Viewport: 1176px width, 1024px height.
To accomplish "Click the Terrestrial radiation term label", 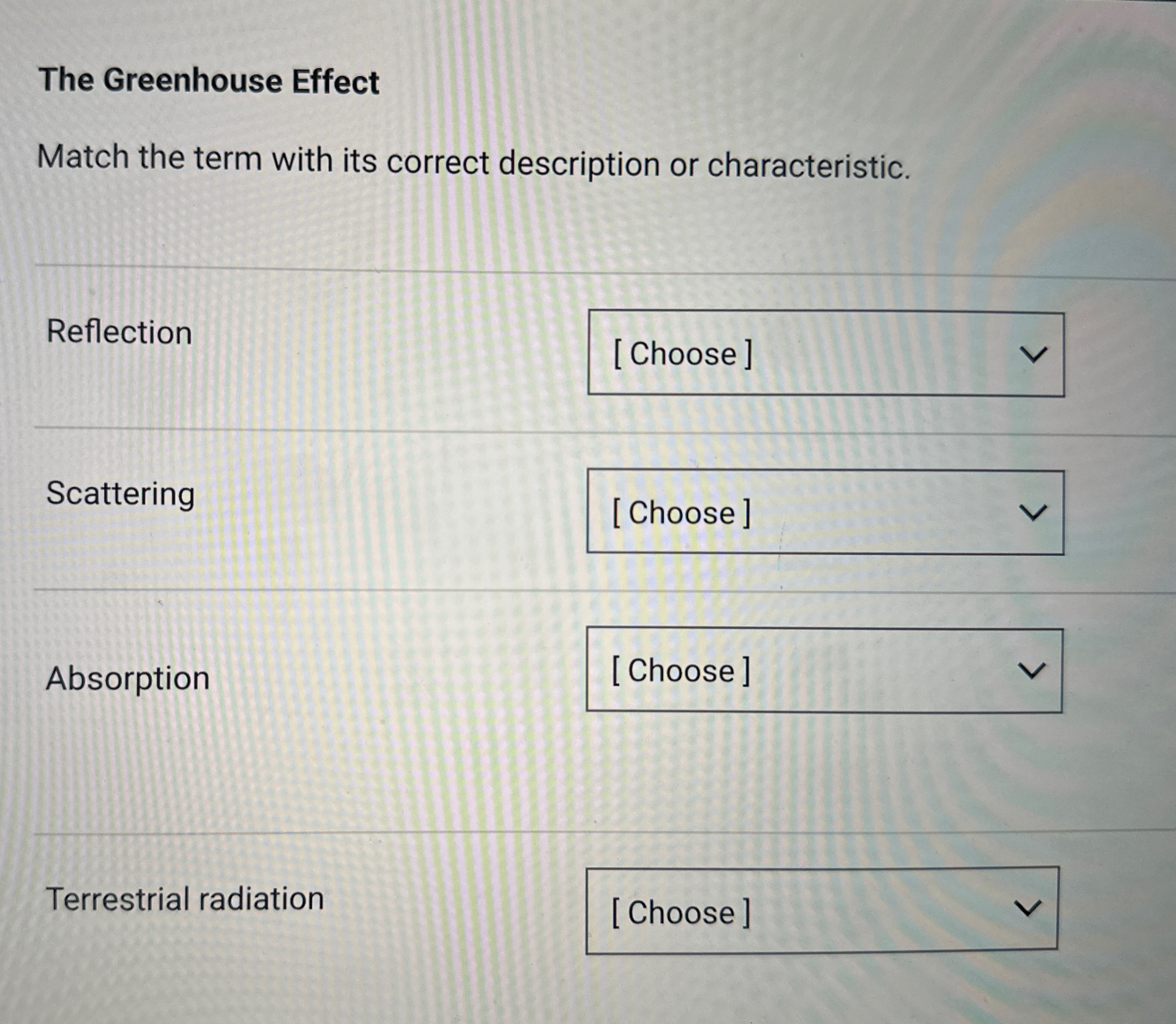I will pyautogui.click(x=185, y=899).
